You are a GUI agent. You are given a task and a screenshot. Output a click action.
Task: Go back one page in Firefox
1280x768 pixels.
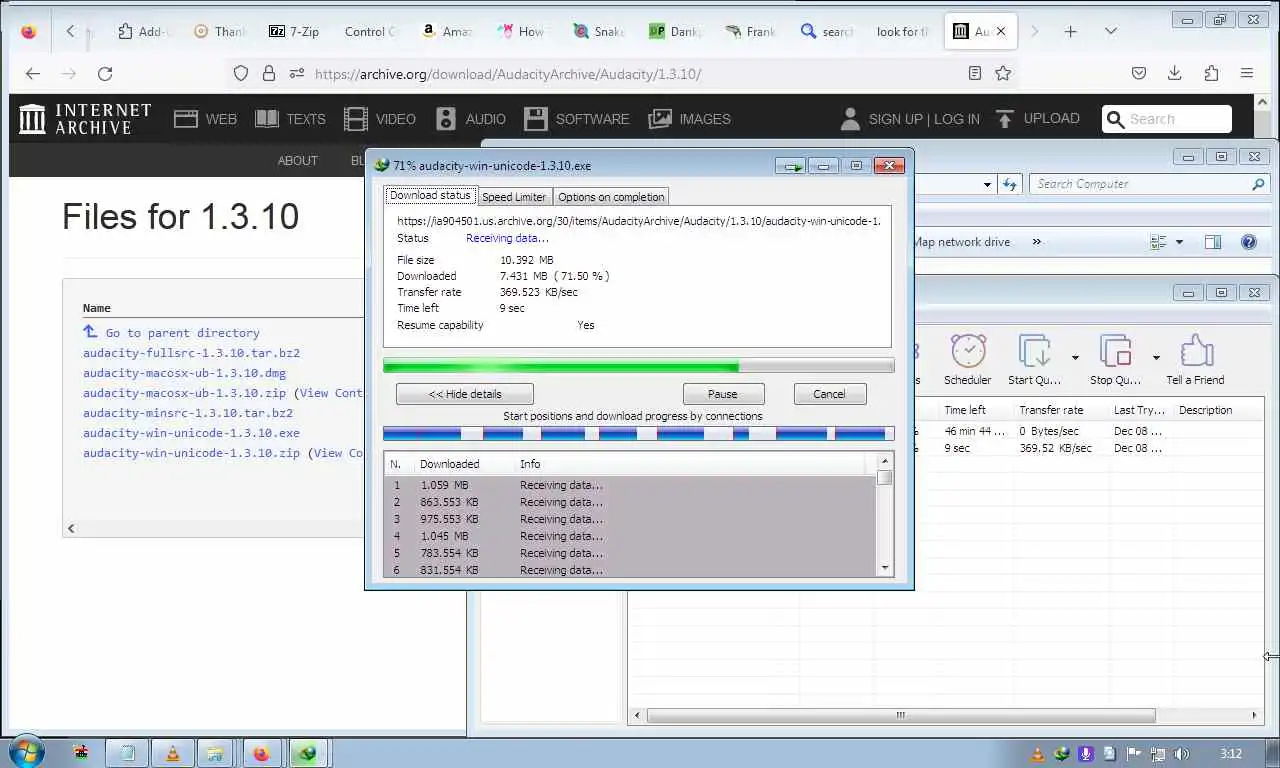33,73
